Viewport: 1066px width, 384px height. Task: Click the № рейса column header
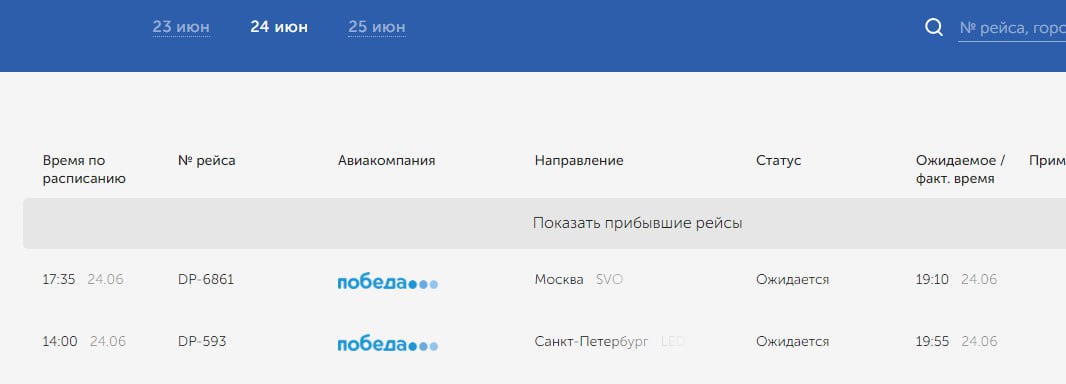pyautogui.click(x=207, y=160)
